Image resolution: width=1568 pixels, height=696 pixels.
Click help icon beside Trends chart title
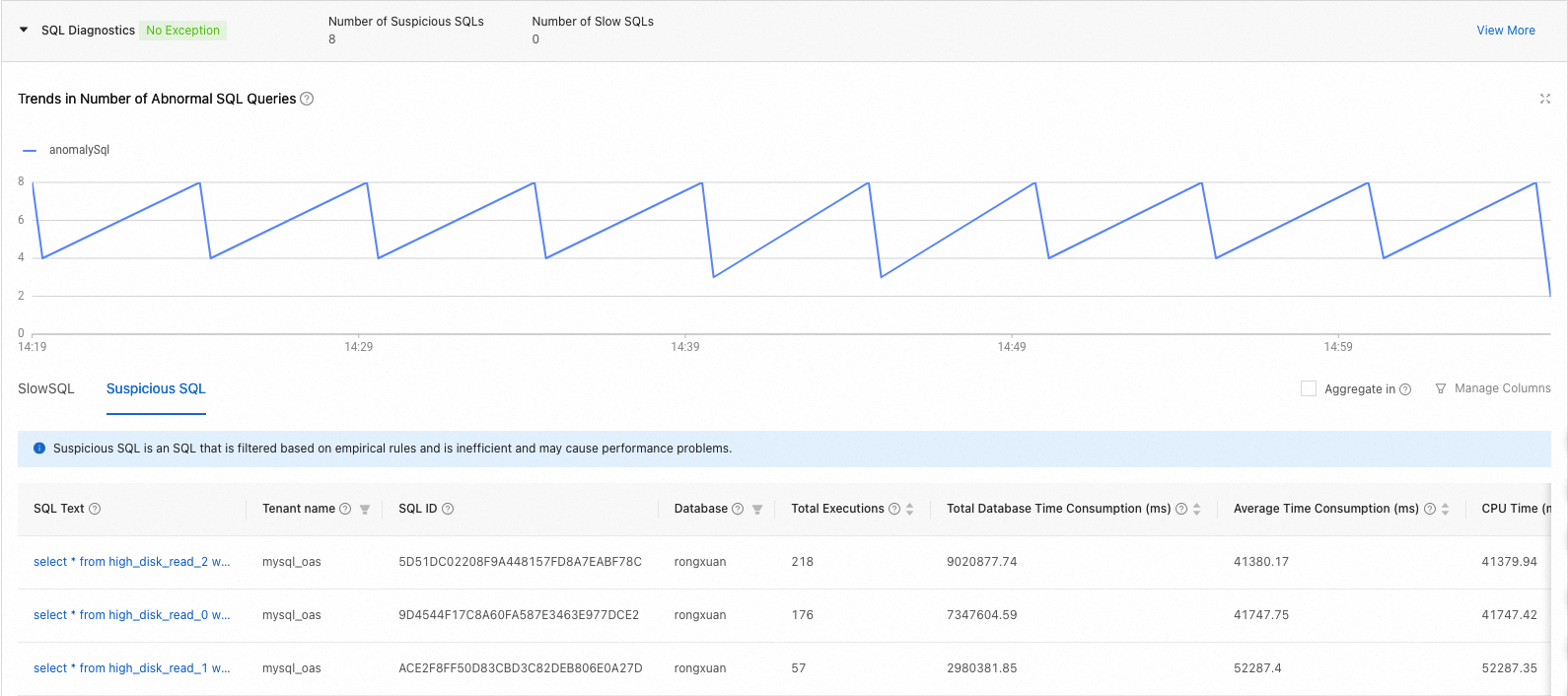pos(307,99)
